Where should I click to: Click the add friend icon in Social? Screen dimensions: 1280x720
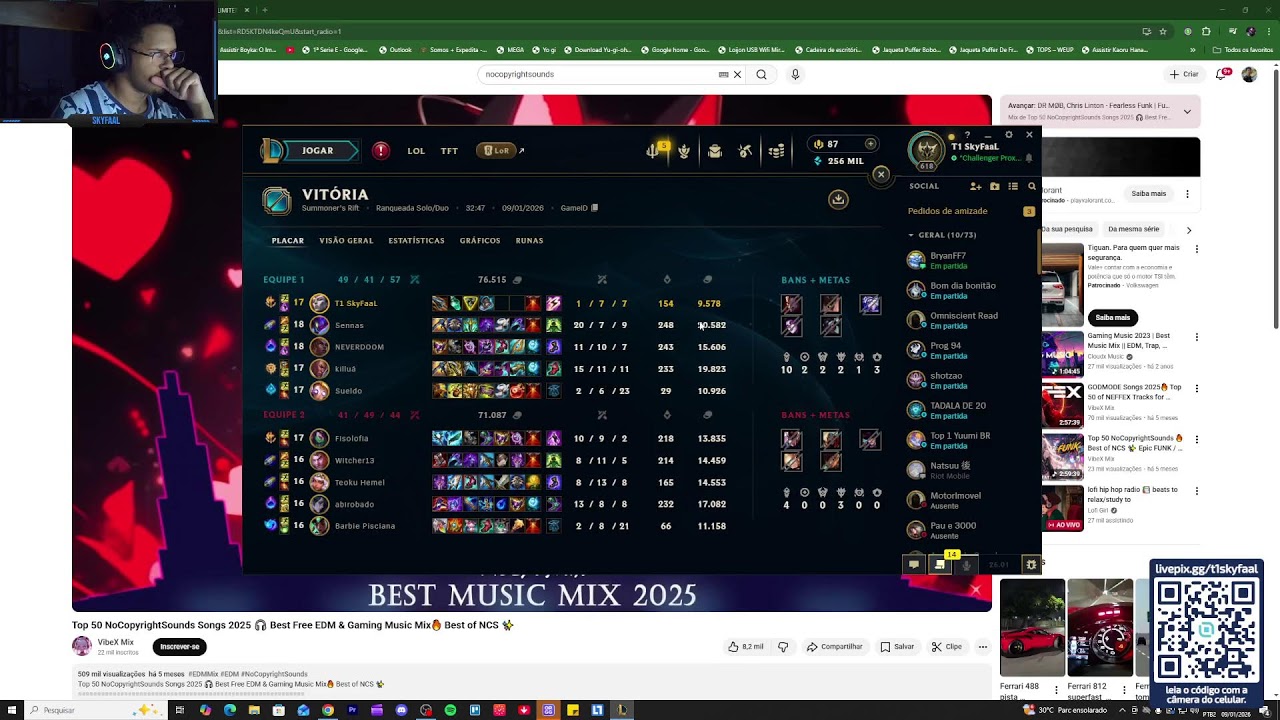tap(975, 186)
